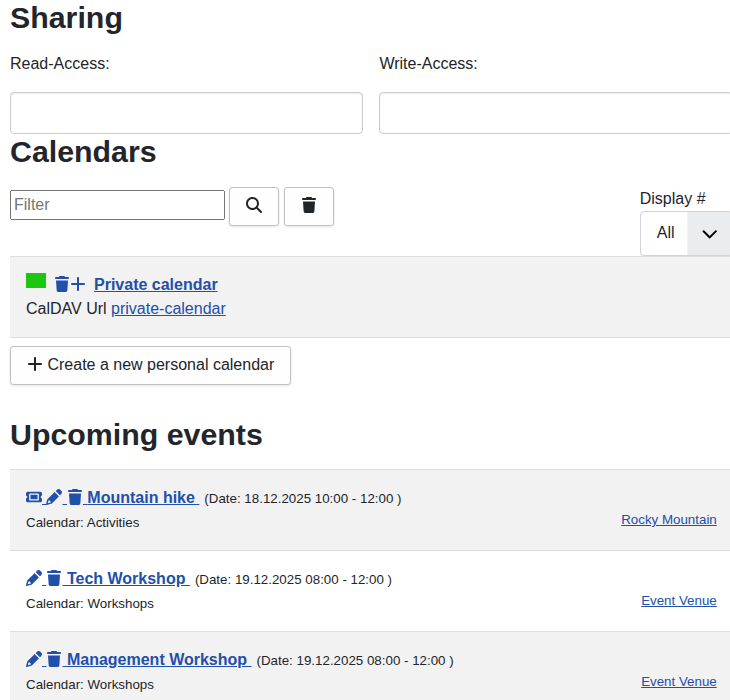730x700 pixels.
Task: Delete the Private calendar via trash icon
Action: [62, 285]
